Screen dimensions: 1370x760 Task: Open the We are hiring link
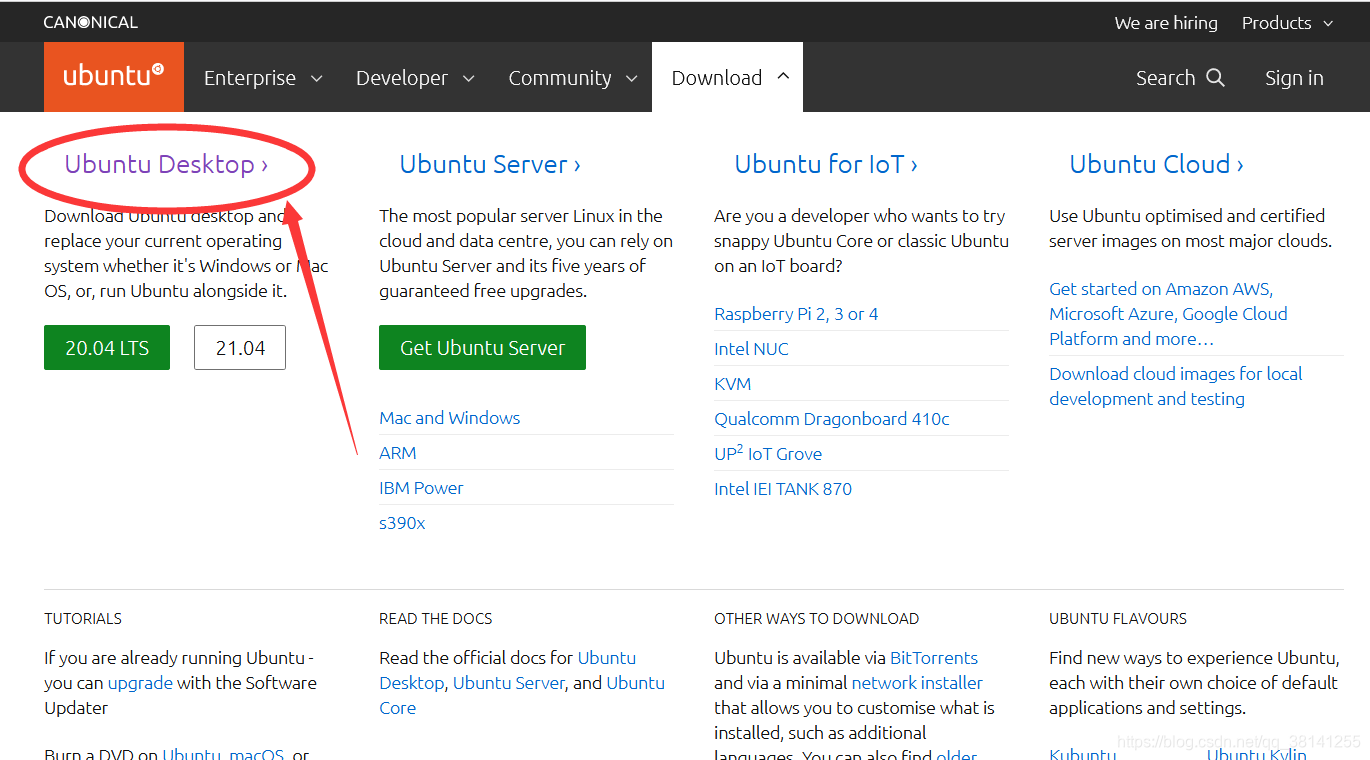1166,23
